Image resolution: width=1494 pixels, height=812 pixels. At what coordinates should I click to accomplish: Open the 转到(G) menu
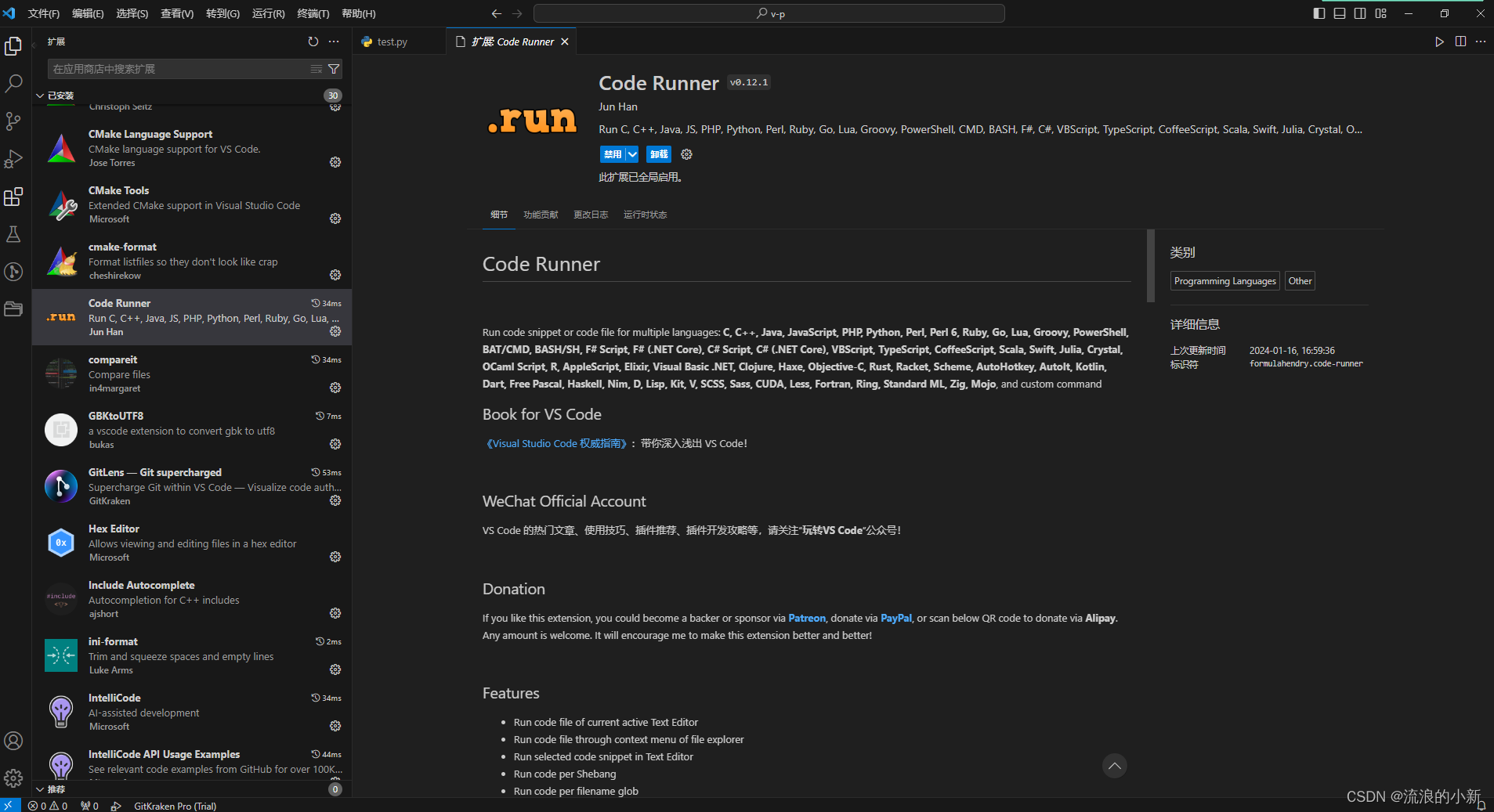[x=222, y=13]
